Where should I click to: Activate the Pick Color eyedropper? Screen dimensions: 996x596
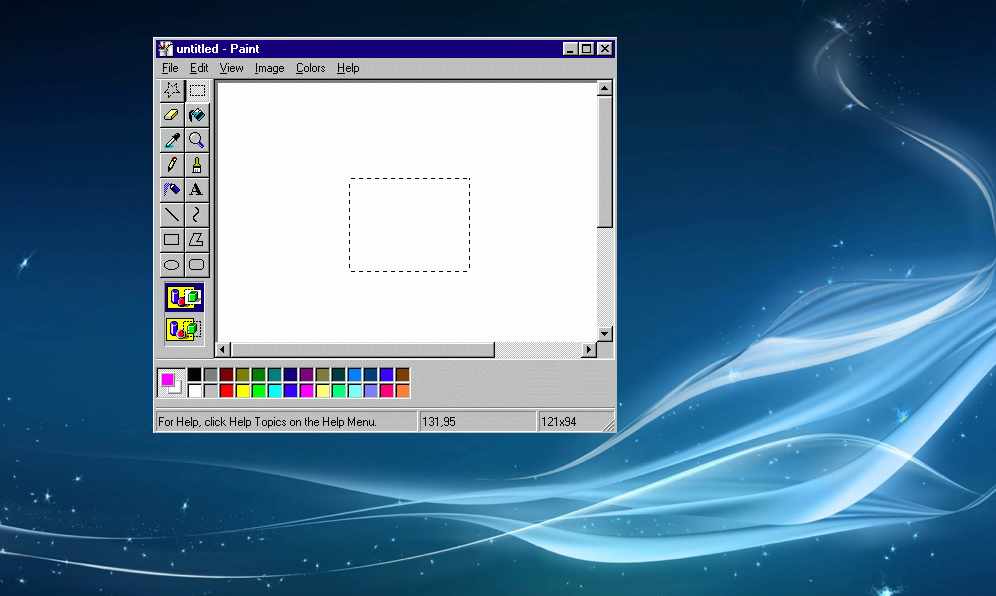pyautogui.click(x=172, y=140)
